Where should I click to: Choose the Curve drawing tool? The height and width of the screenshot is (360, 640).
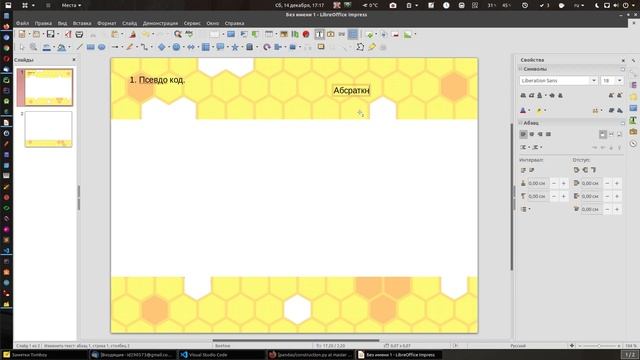click(129, 47)
